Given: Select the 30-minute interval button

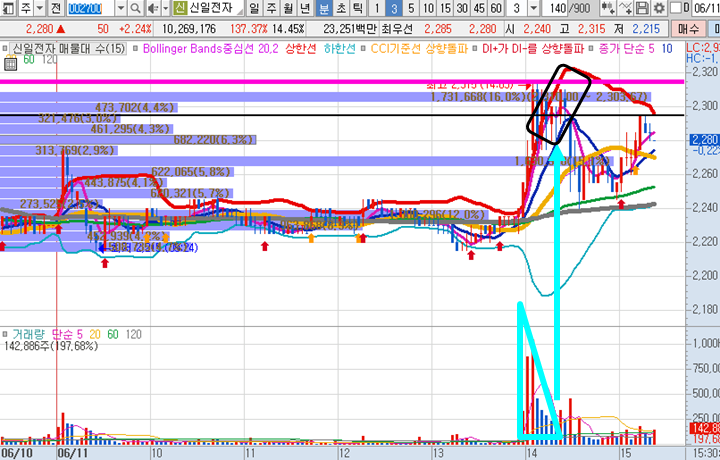Looking at the screenshot, I should point(462,8).
